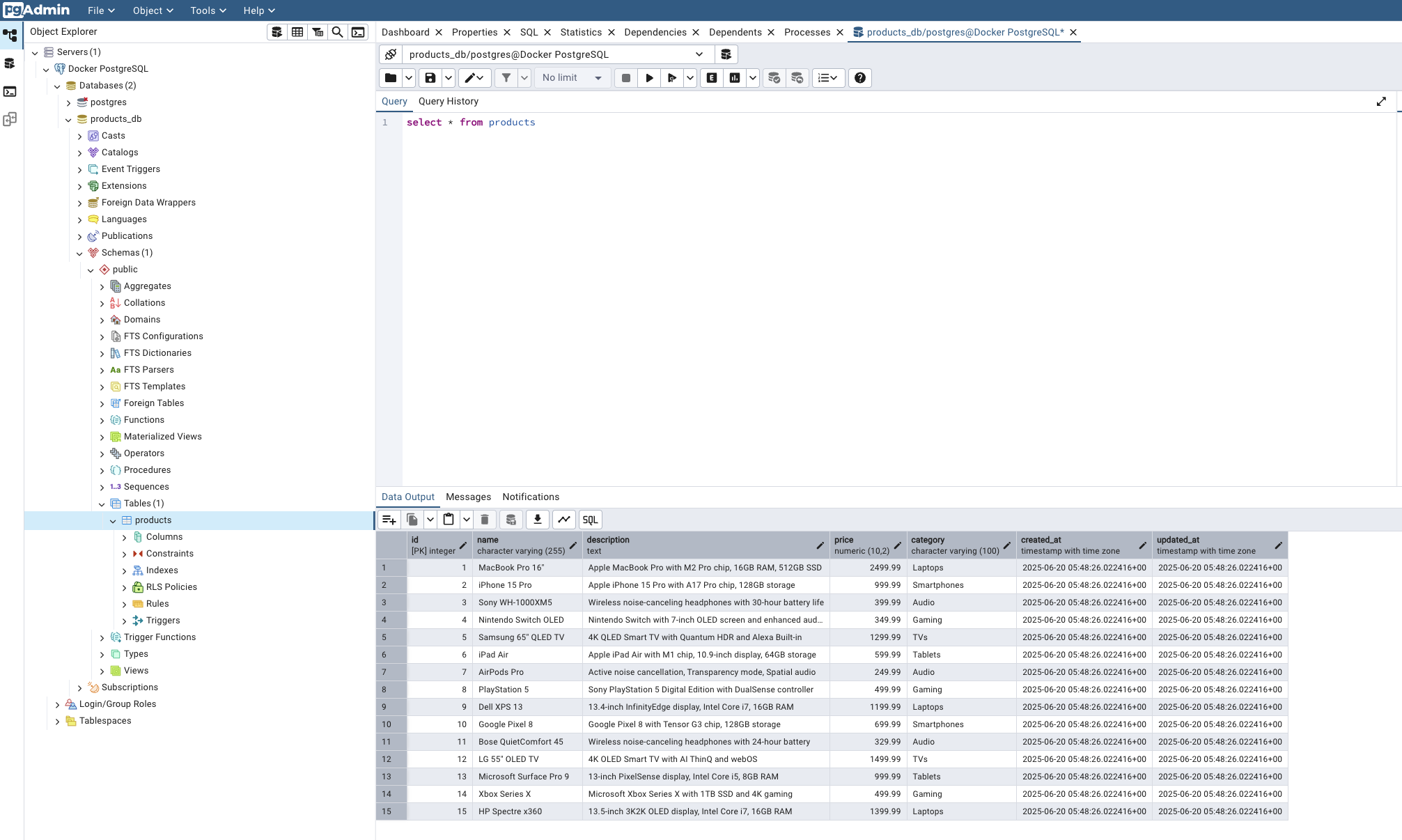The image size is (1402, 840).
Task: Download results as CSV icon
Action: pyautogui.click(x=538, y=520)
